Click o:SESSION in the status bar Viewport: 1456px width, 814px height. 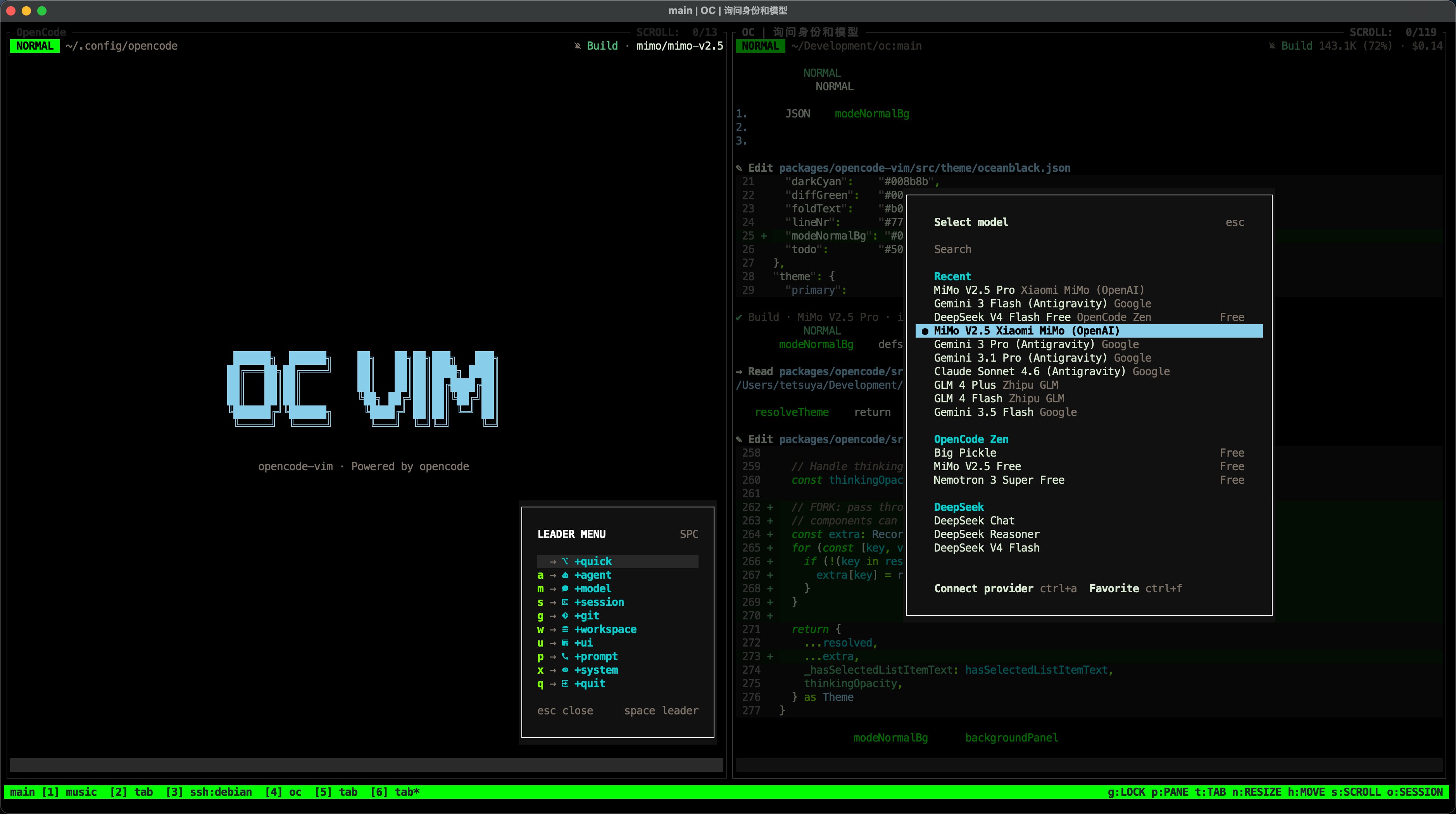click(x=1415, y=792)
